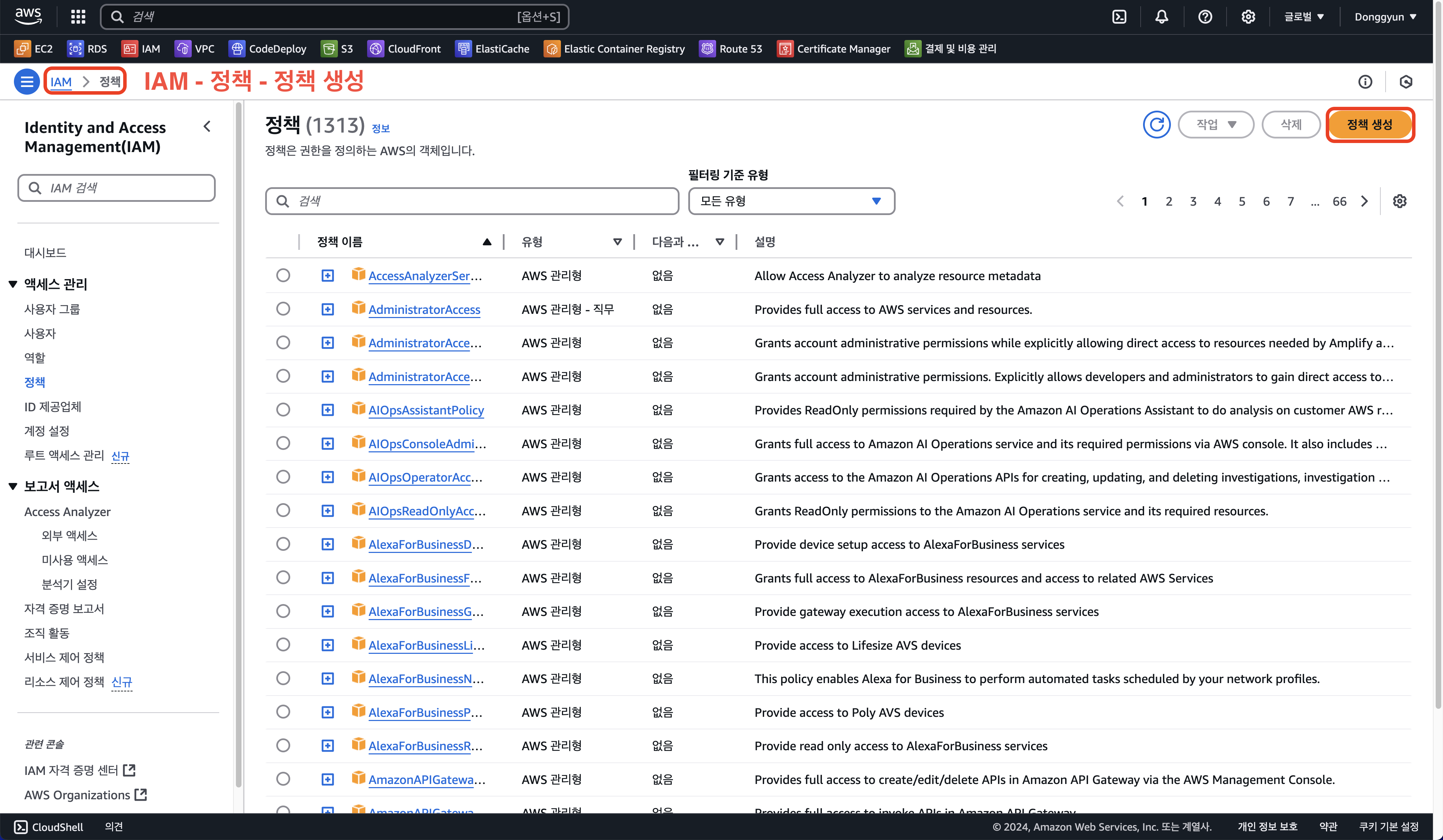1443x840 pixels.
Task: Open the filter type dropdown '모든 유형'
Action: click(791, 201)
